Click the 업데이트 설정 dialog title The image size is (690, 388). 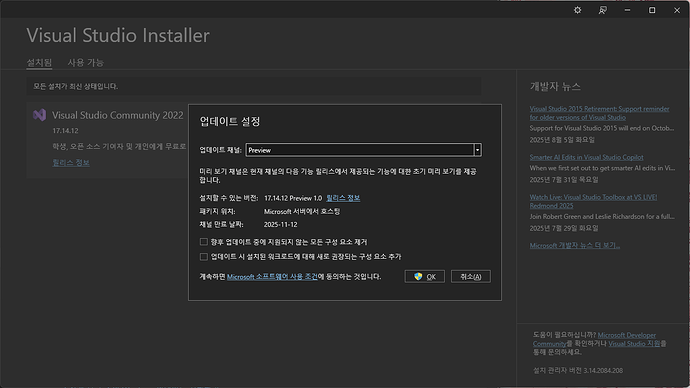(230, 121)
